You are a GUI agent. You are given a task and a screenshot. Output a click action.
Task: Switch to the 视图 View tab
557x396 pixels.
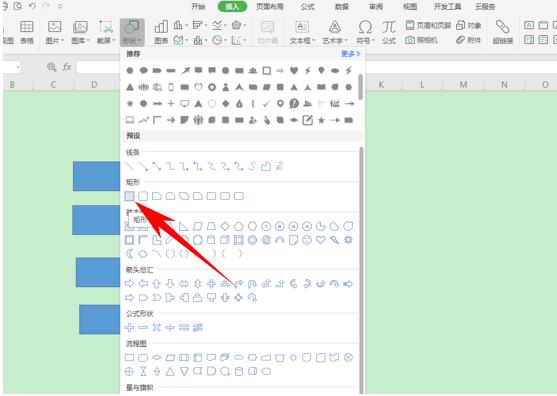(410, 6)
